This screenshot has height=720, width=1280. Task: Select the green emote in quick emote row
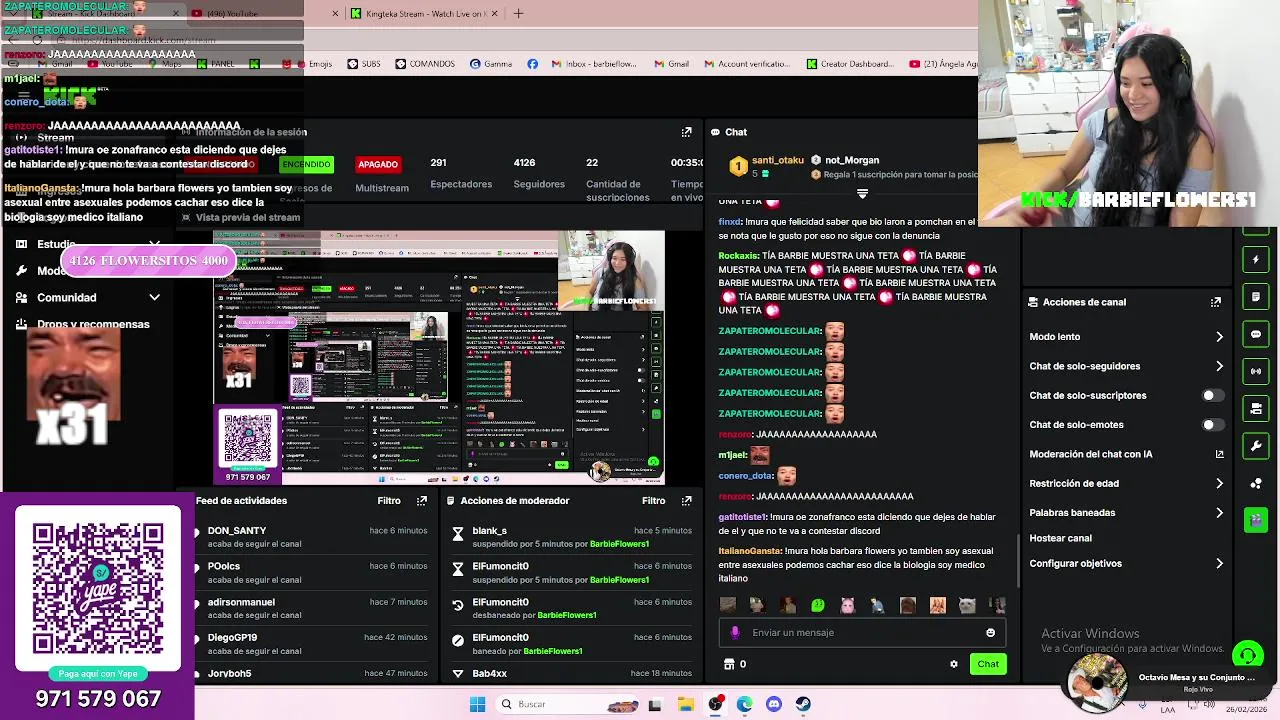818,605
